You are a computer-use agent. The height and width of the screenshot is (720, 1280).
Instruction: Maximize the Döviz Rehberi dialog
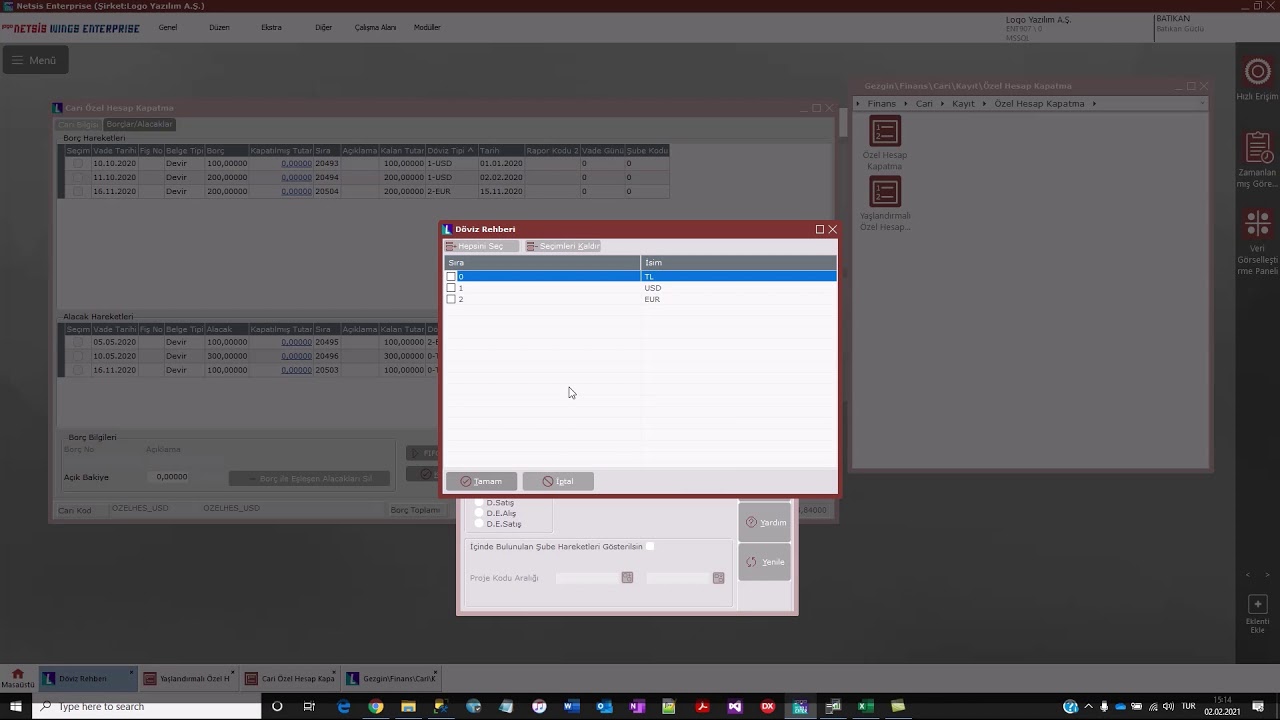[x=820, y=229]
